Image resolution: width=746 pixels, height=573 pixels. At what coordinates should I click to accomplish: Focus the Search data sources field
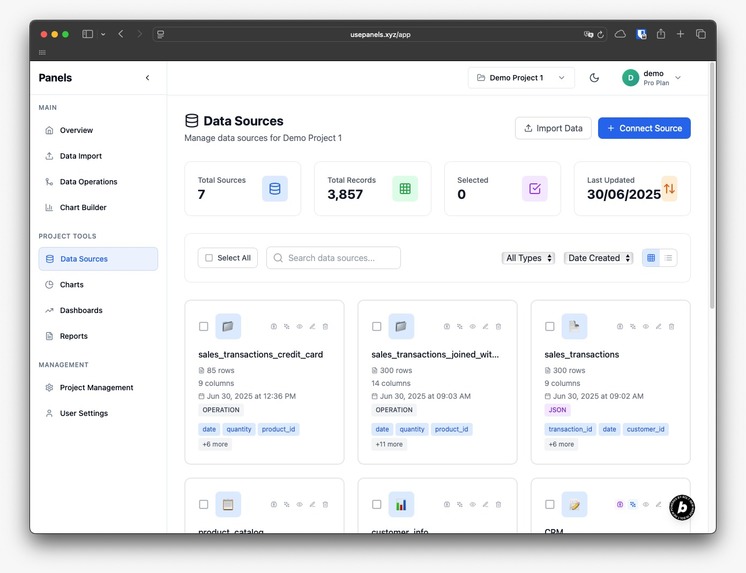coord(334,258)
